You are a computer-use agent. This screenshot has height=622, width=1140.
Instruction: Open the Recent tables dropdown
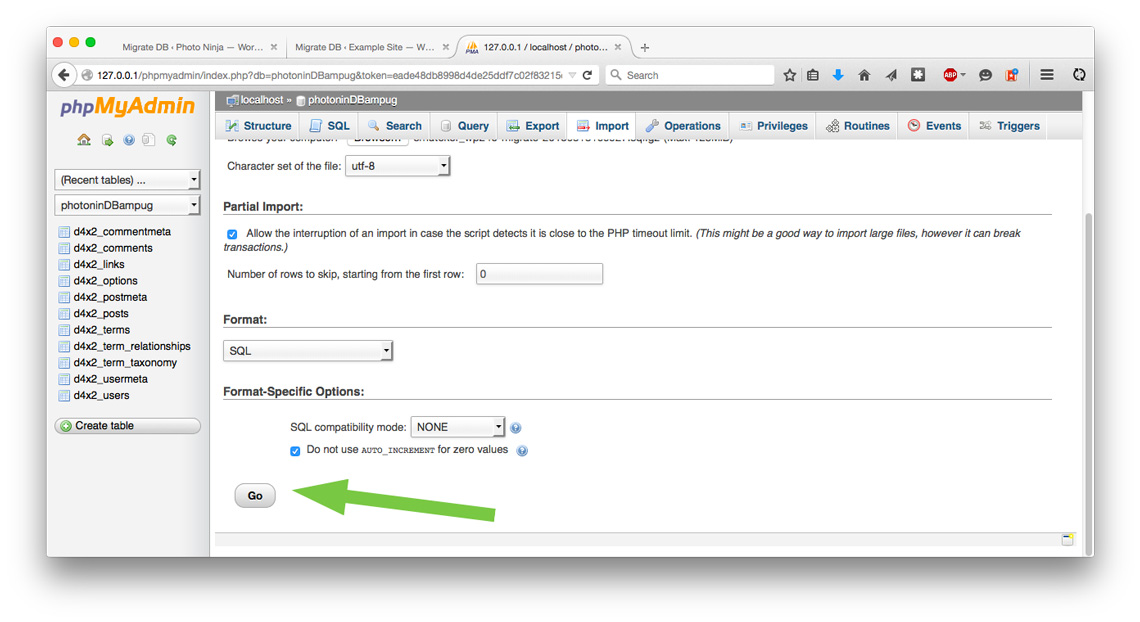(127, 180)
